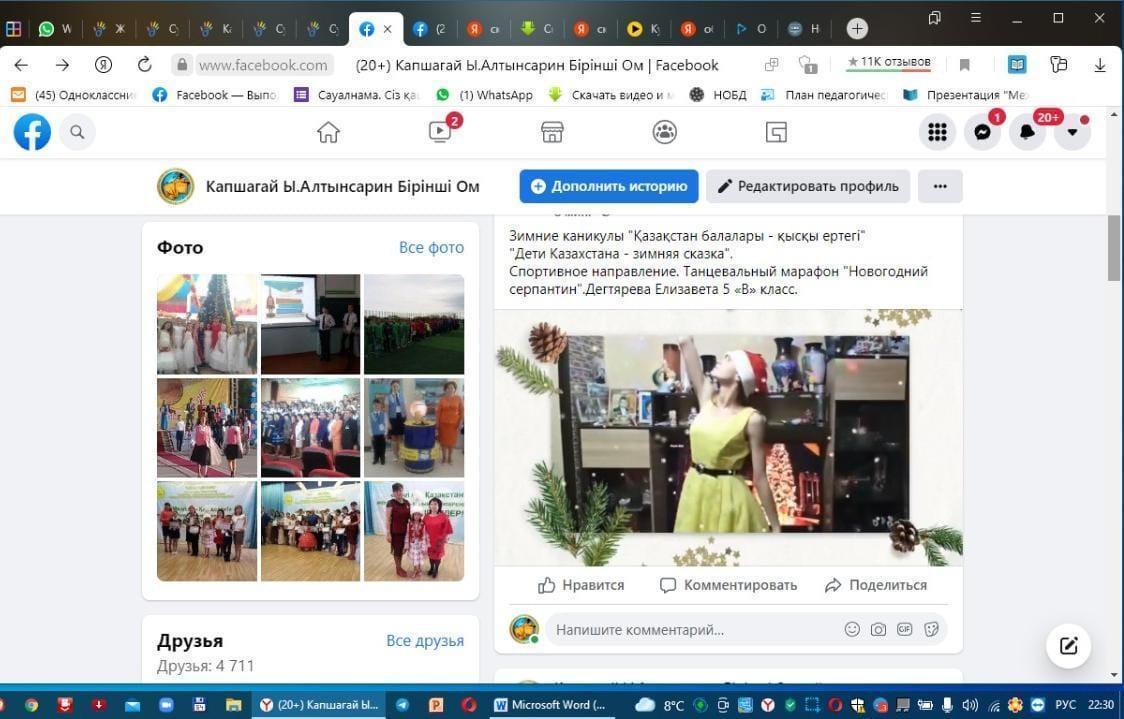
Task: Click the Facebook search magnifier icon
Action: [77, 132]
